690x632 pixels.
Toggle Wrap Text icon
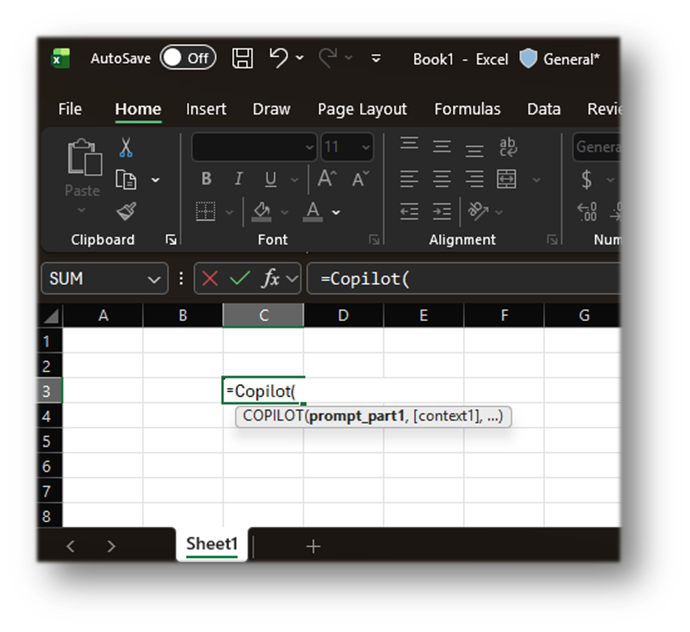(508, 147)
